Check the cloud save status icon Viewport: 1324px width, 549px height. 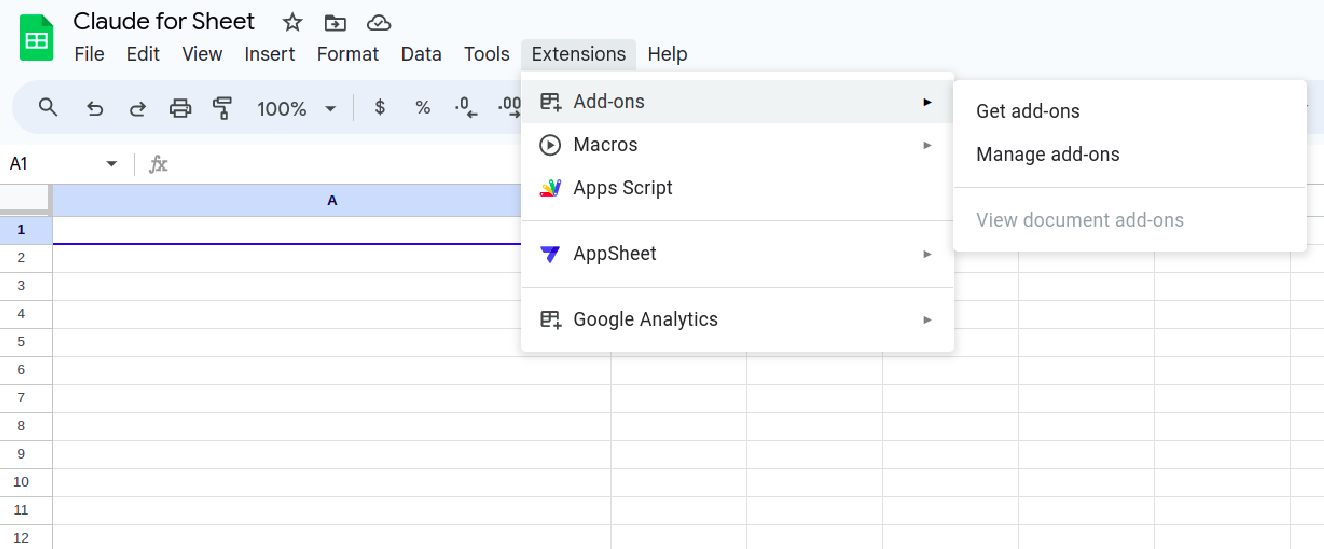379,22
